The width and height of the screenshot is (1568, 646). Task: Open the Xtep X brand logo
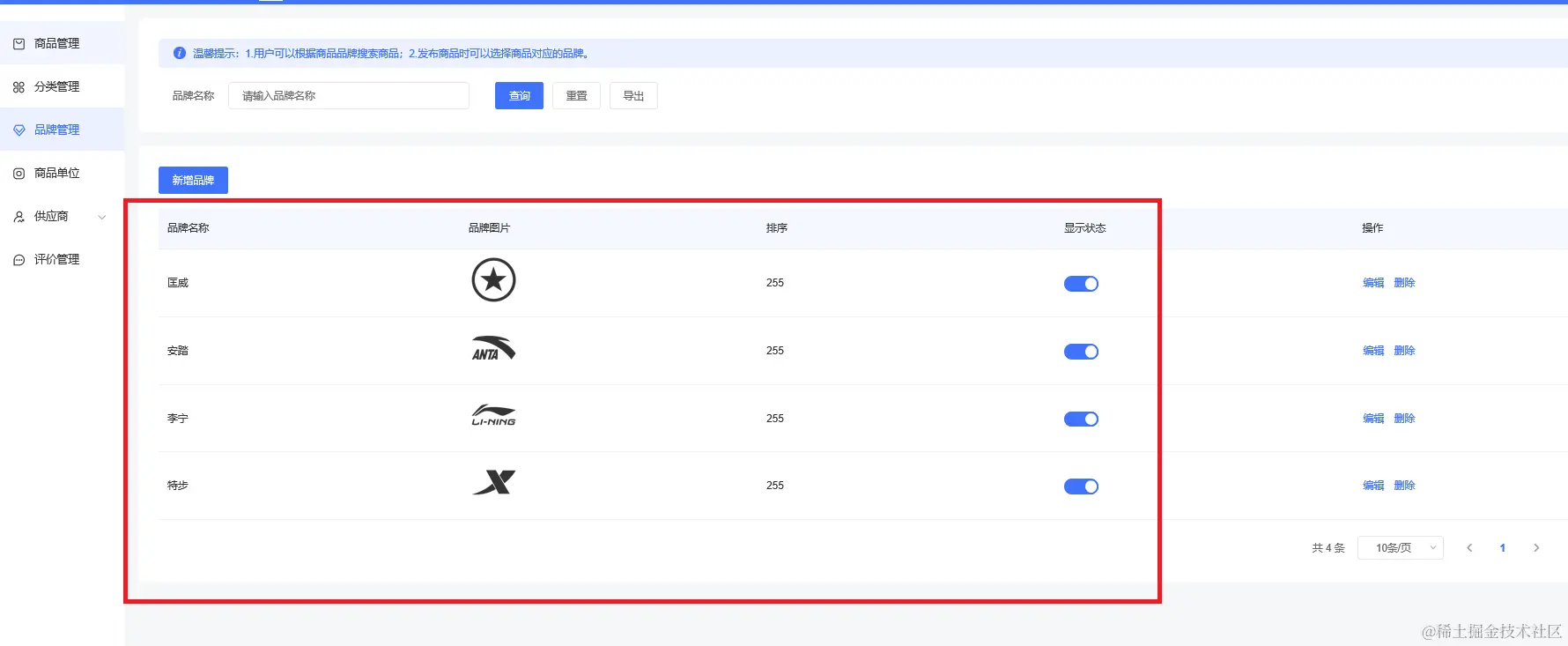tap(493, 482)
